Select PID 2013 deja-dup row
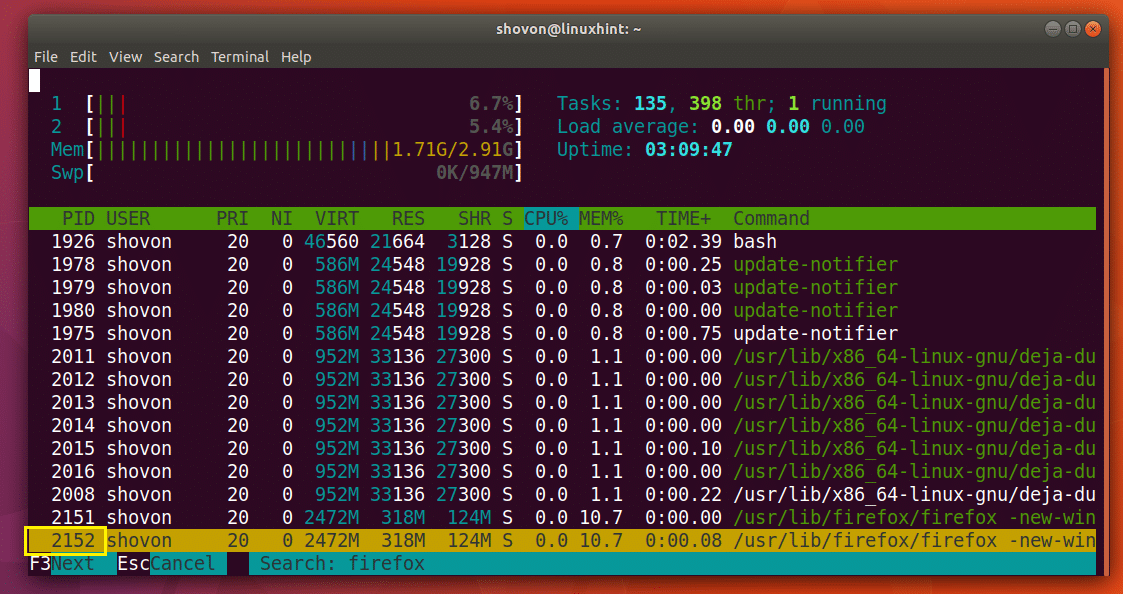 pos(562,402)
